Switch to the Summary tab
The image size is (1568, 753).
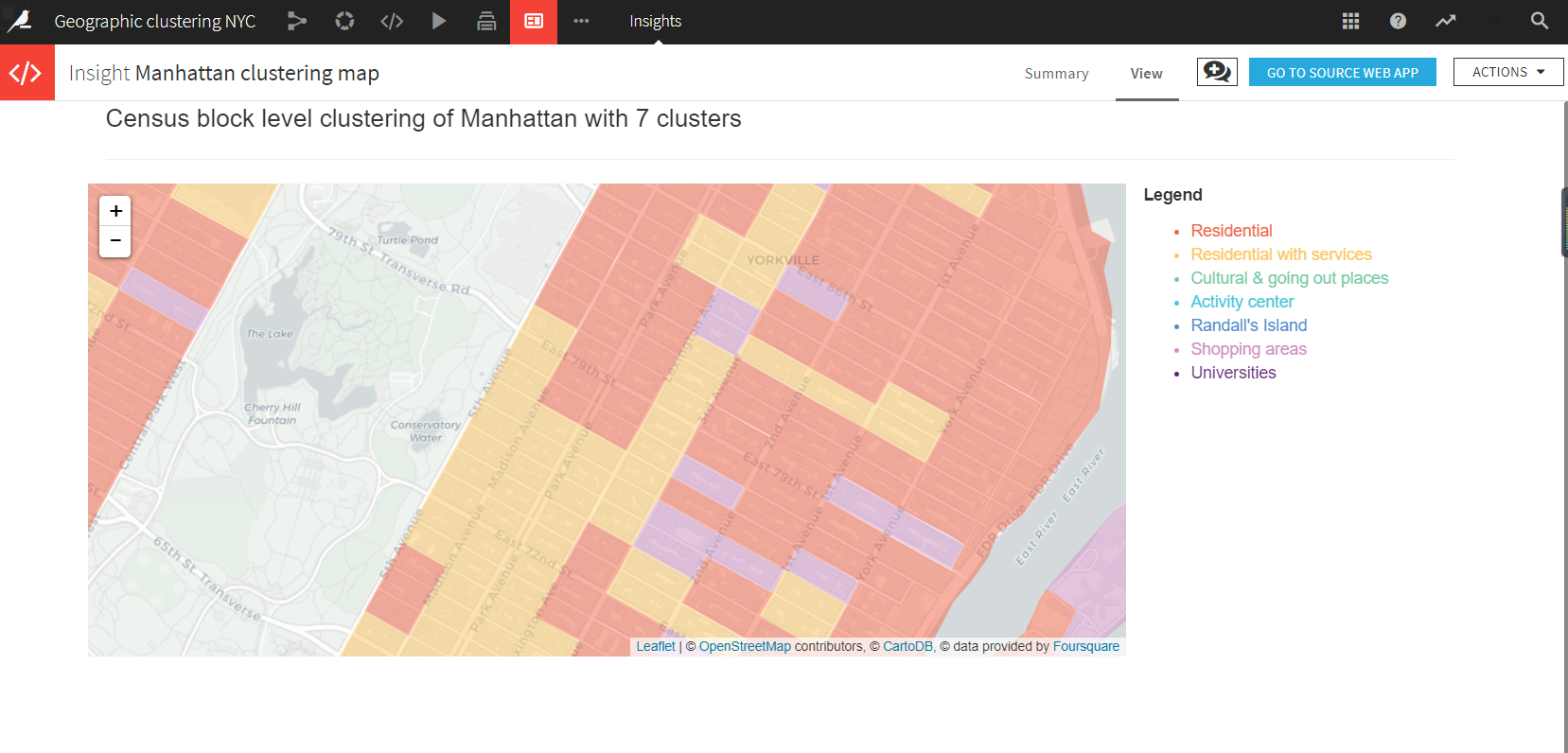pos(1056,74)
